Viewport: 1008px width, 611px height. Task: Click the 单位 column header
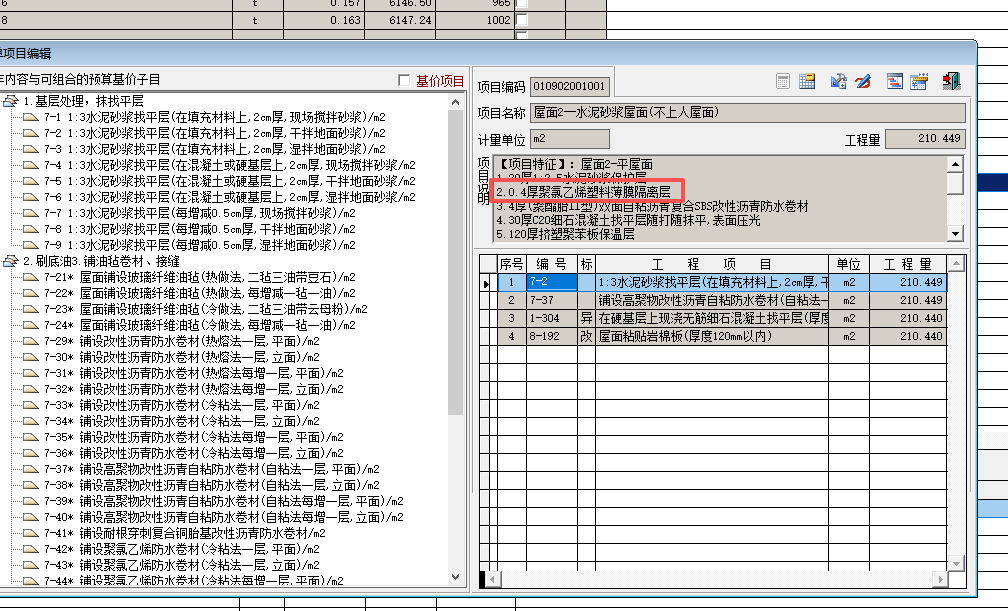tap(849, 264)
